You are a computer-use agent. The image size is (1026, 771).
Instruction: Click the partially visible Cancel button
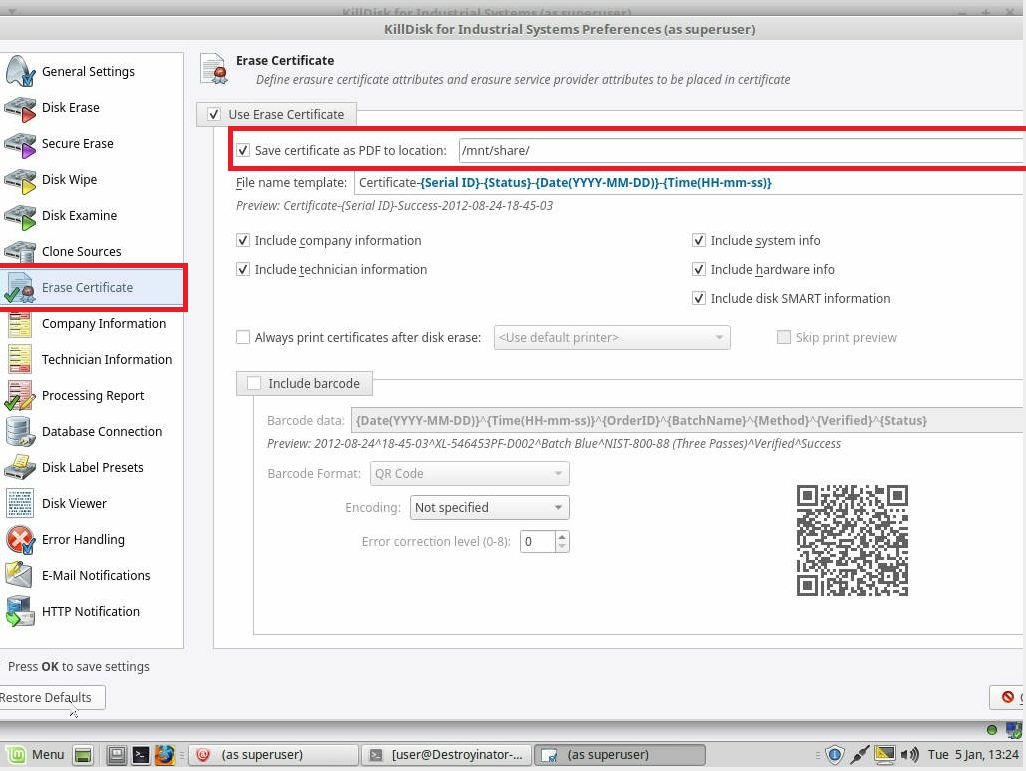click(x=1008, y=698)
